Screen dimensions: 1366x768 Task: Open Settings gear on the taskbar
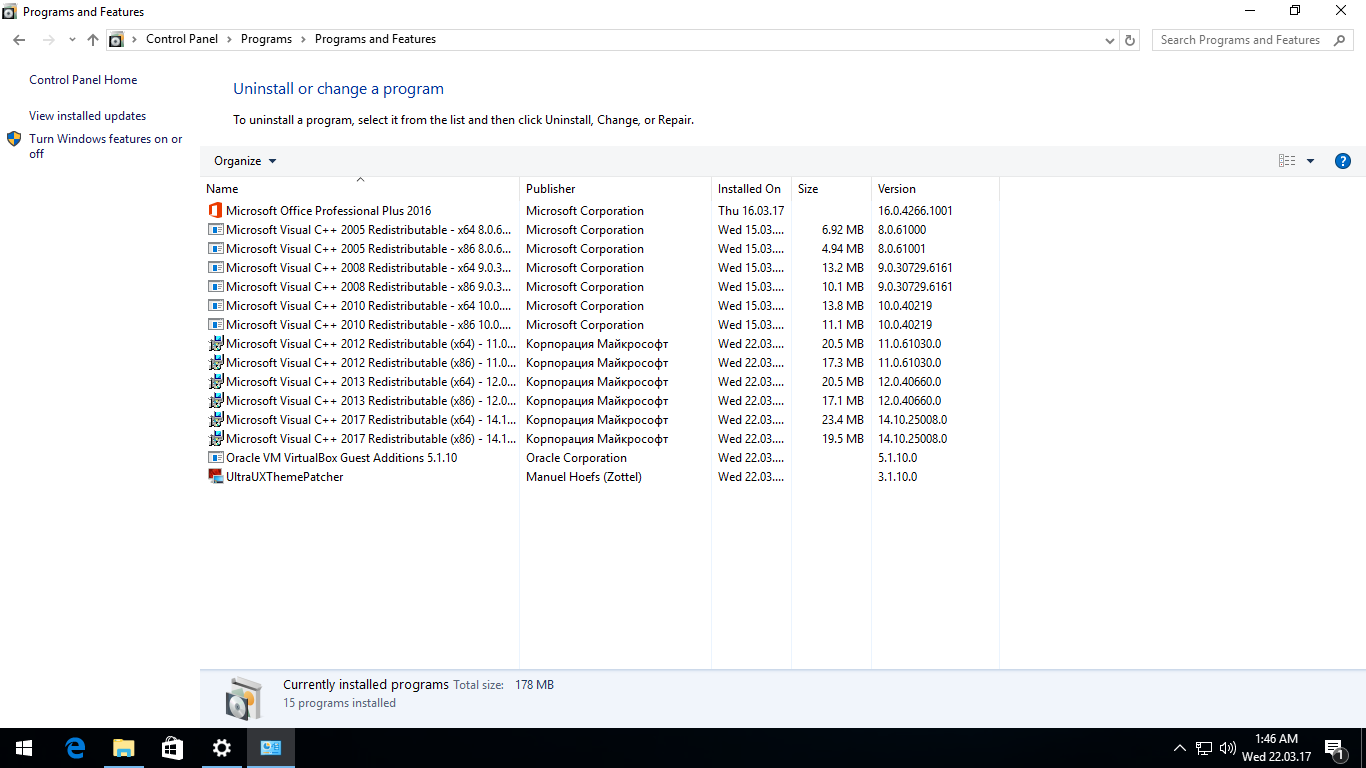(x=221, y=748)
